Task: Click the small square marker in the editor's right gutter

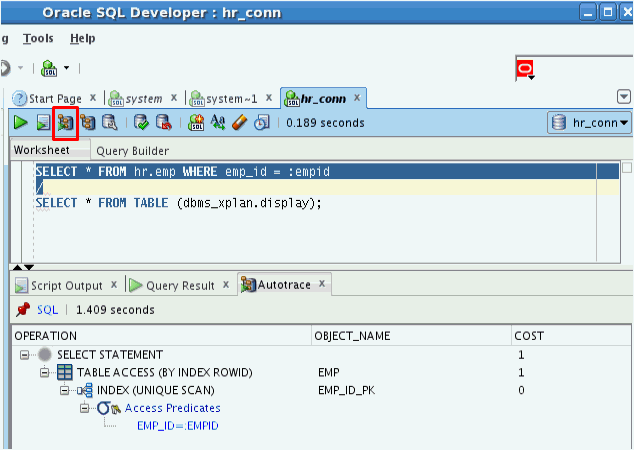Action: tap(627, 167)
